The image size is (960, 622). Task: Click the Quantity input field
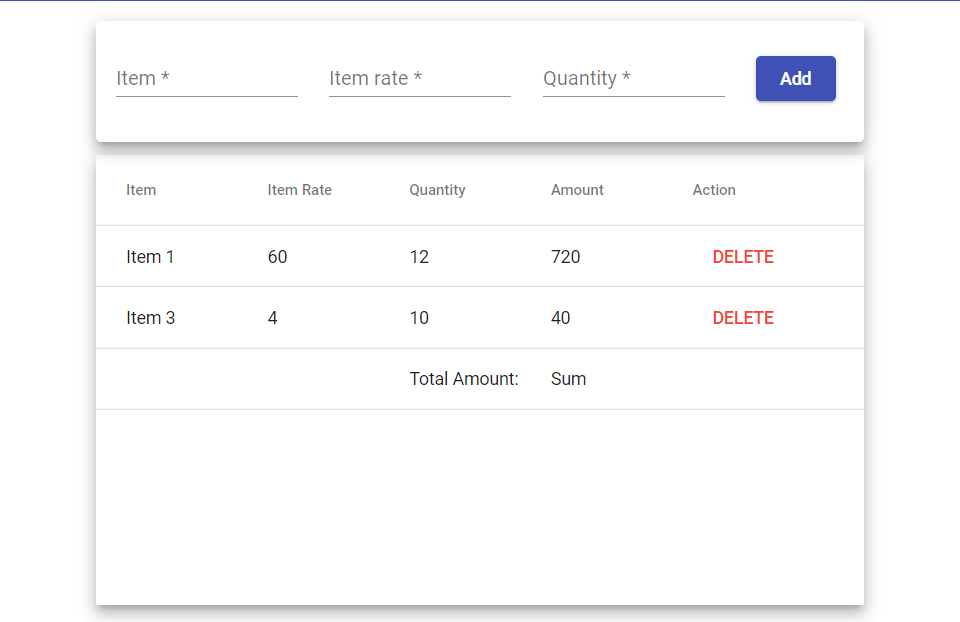pos(632,78)
